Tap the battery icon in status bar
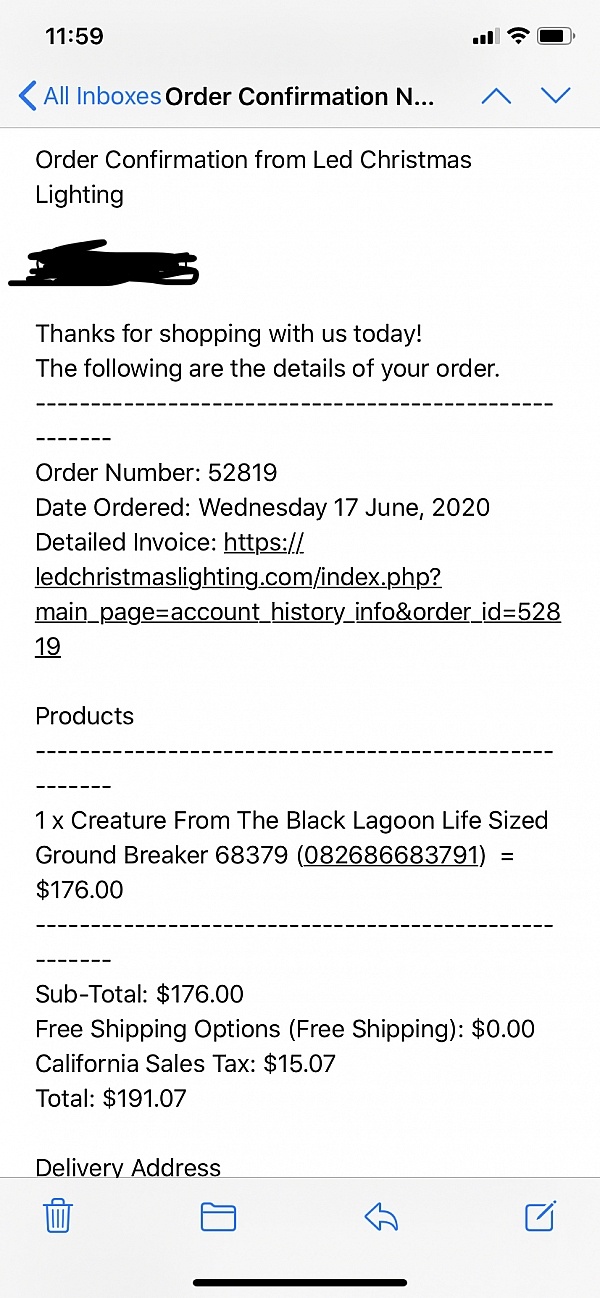600x1298 pixels. coord(555,37)
